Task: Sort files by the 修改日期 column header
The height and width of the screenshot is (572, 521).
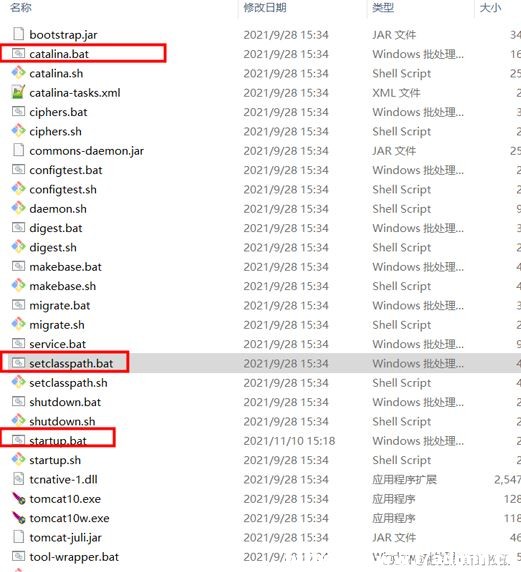Action: click(x=265, y=7)
